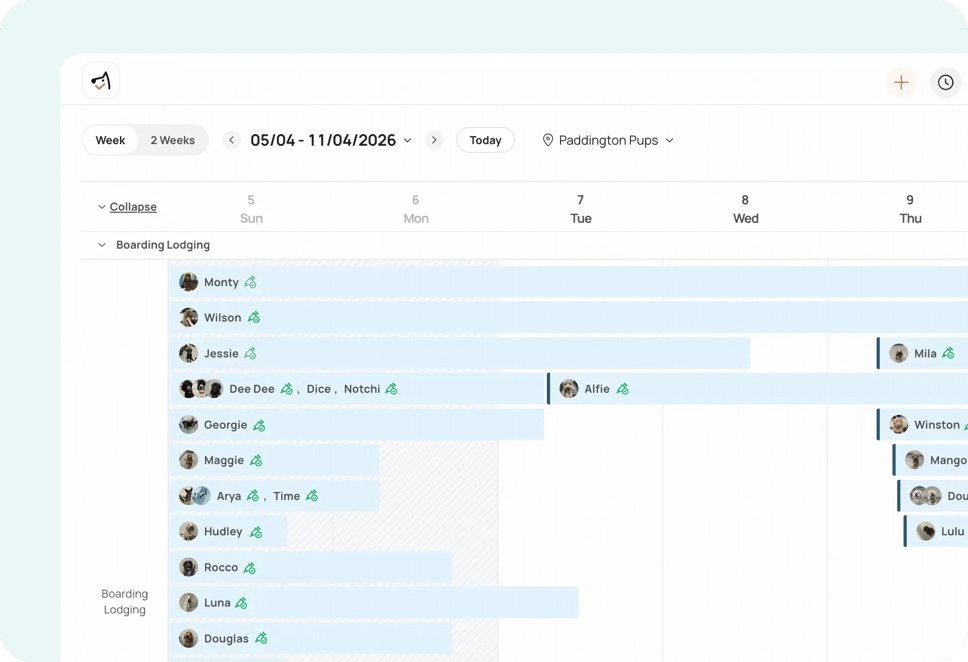Click the plus add button
This screenshot has height=662, width=968.
point(901,82)
